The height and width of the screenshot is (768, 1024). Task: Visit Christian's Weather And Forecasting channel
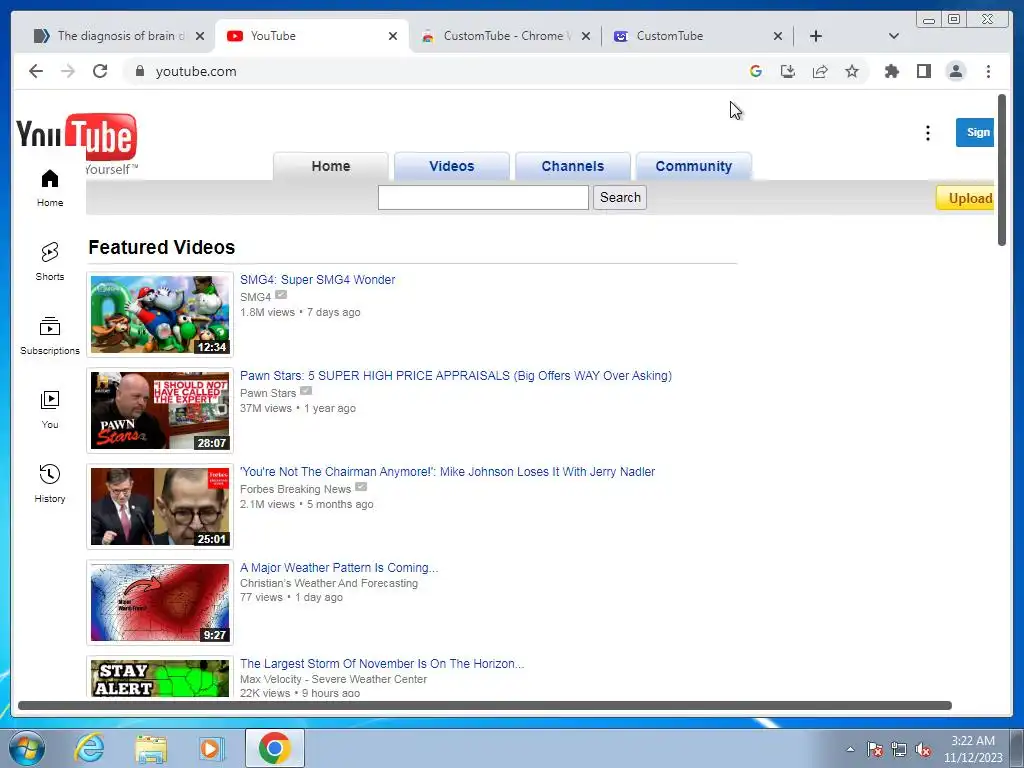(328, 583)
